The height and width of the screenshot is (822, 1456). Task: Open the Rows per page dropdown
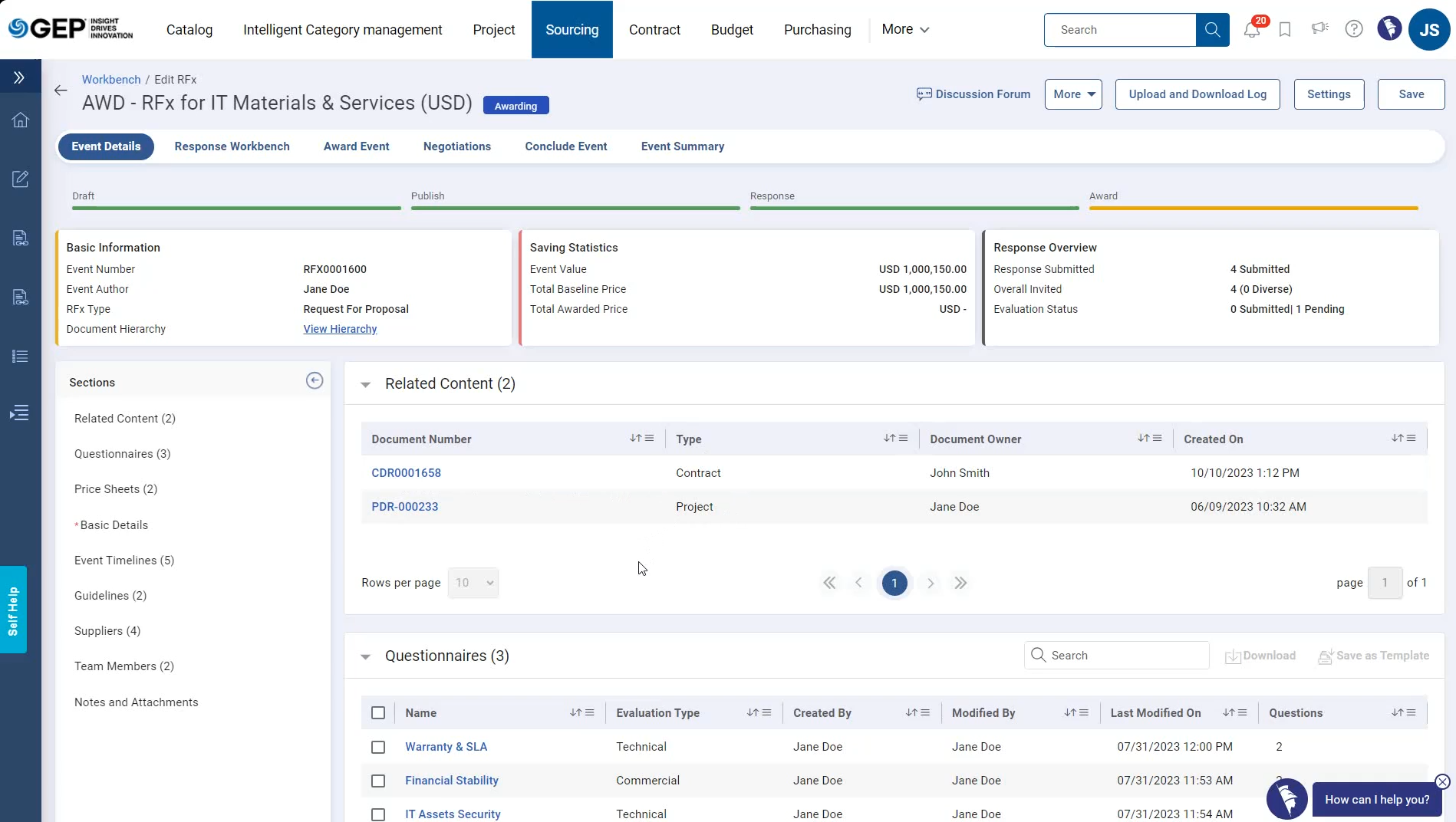pyautogui.click(x=473, y=583)
